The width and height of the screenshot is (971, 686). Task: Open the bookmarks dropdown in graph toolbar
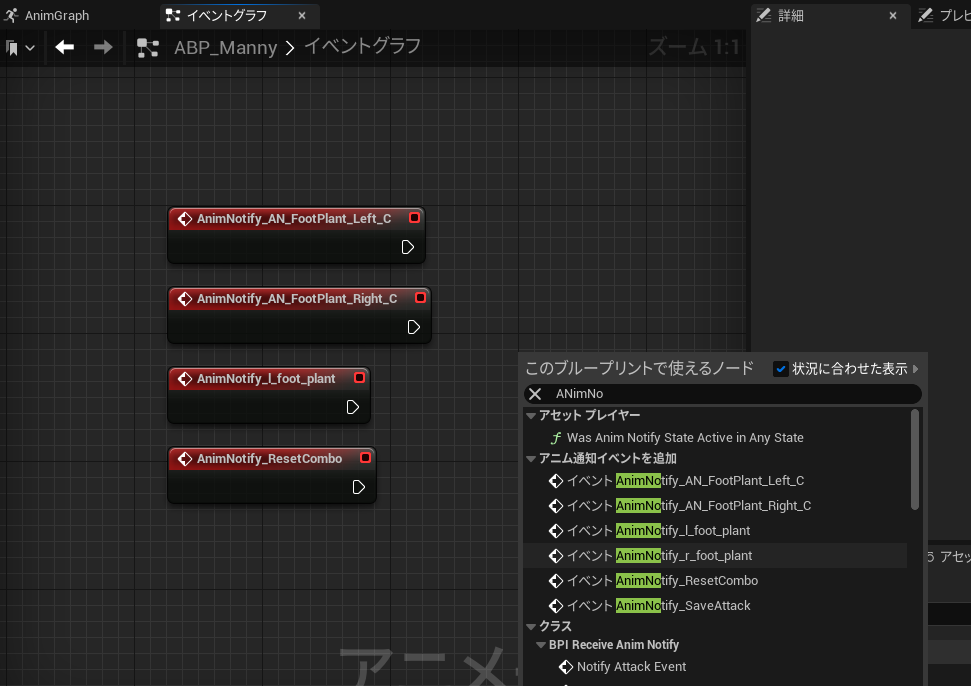[20, 48]
